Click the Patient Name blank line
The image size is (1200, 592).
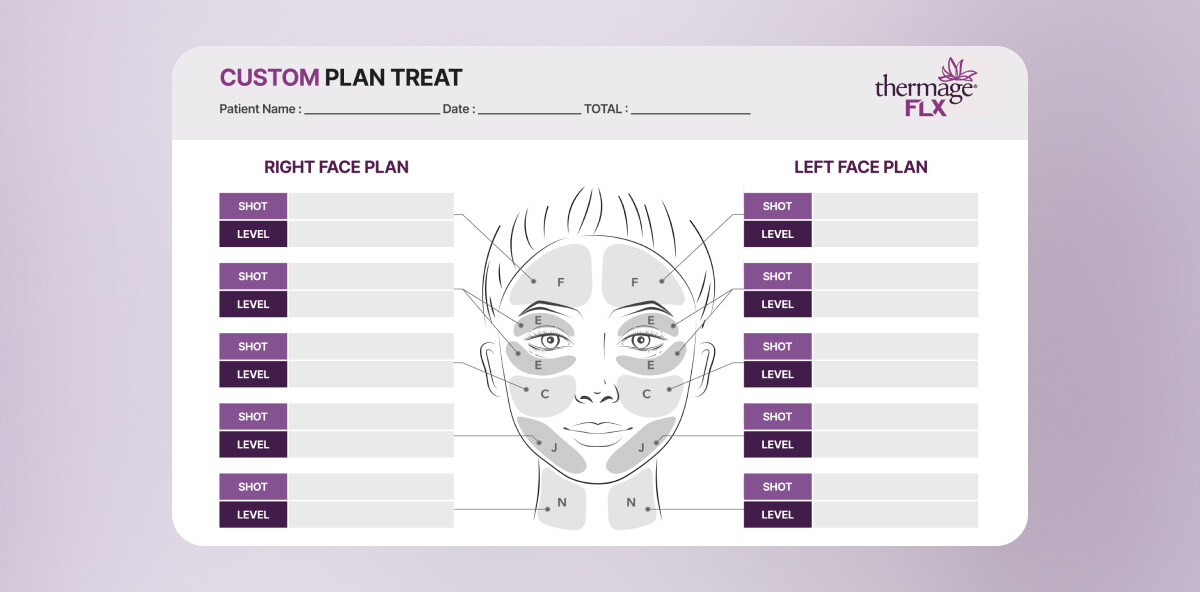[371, 110]
